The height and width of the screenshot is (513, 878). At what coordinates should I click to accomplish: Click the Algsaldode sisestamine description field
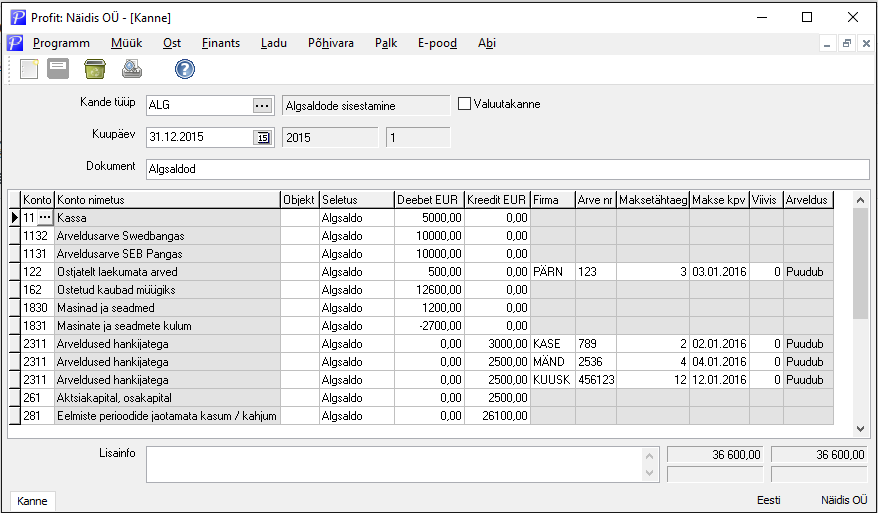tap(366, 106)
